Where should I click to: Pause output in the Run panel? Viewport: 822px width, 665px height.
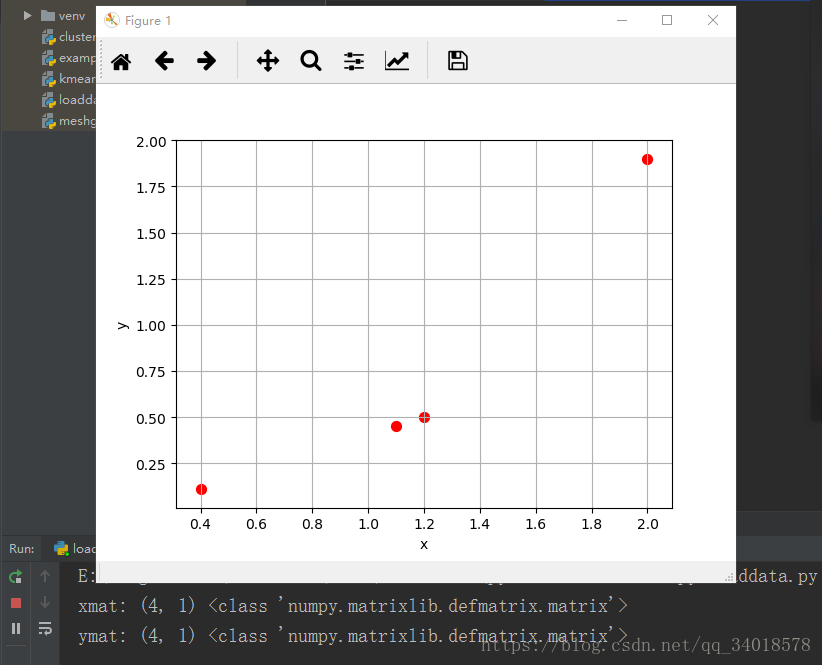16,628
